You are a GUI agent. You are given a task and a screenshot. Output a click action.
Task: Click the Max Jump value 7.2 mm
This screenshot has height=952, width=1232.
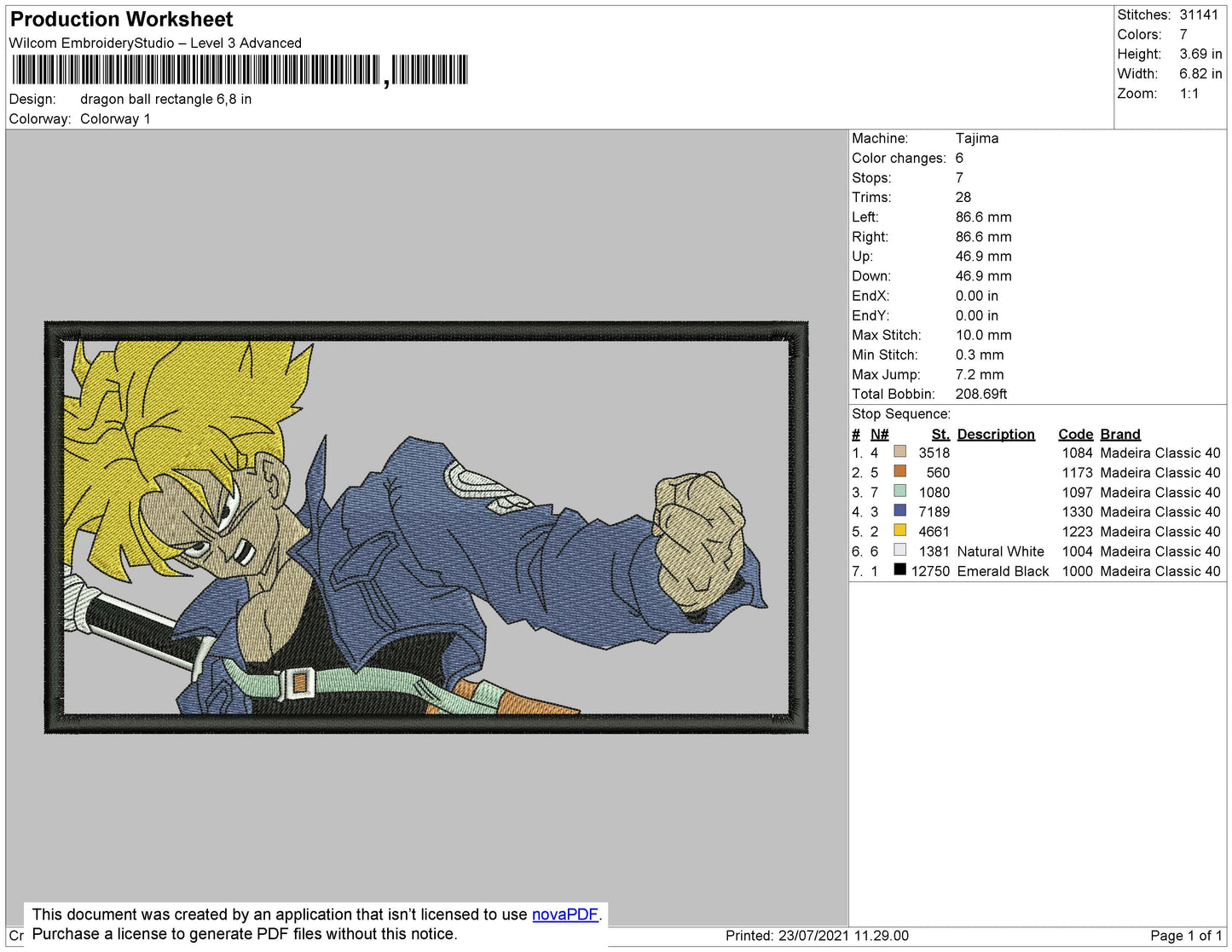[x=980, y=374]
